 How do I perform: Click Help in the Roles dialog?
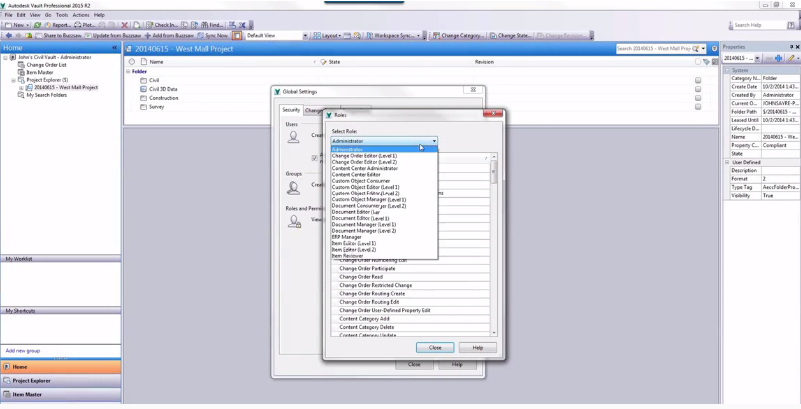pos(478,348)
